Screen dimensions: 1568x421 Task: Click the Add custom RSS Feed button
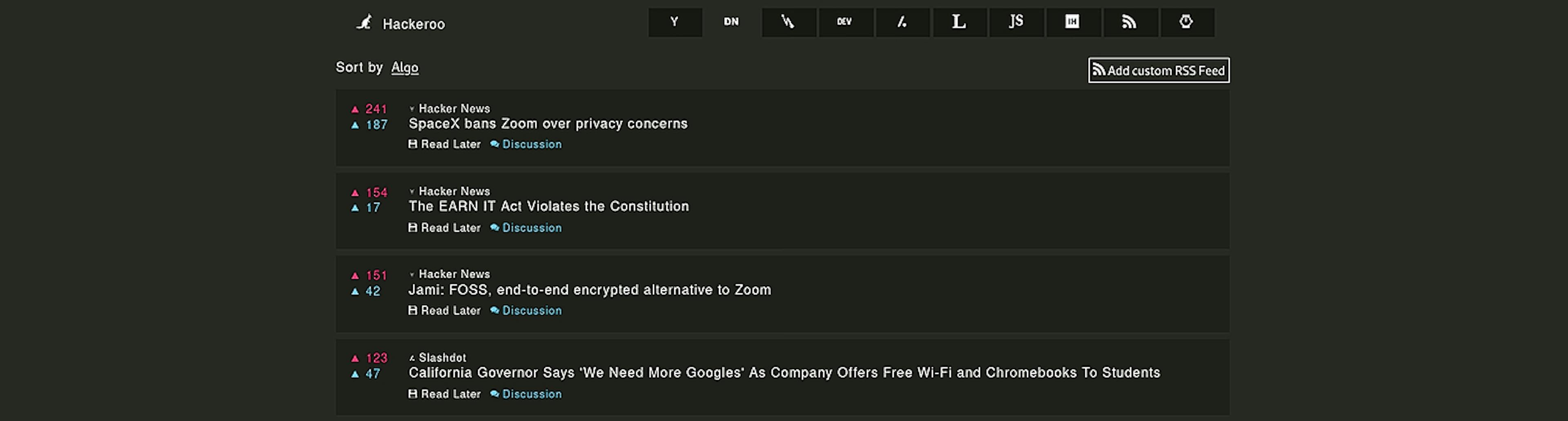click(x=1158, y=71)
